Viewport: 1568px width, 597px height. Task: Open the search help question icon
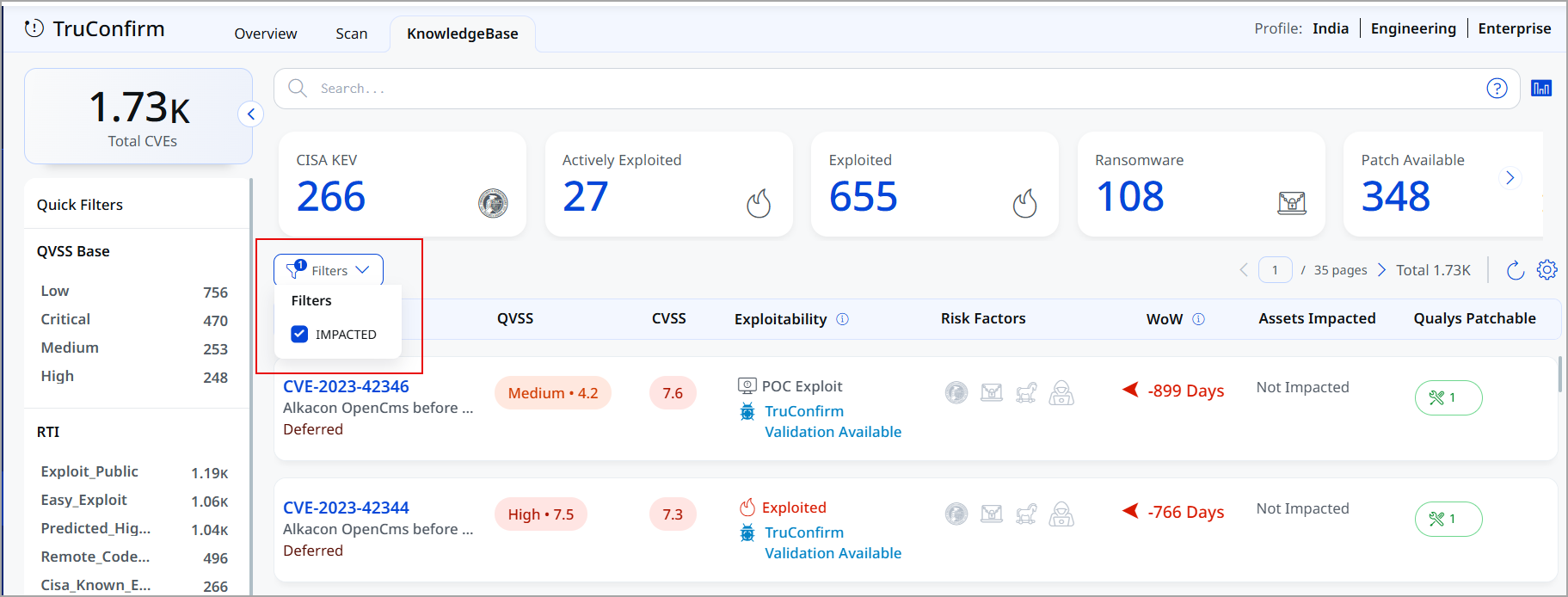pos(1497,89)
